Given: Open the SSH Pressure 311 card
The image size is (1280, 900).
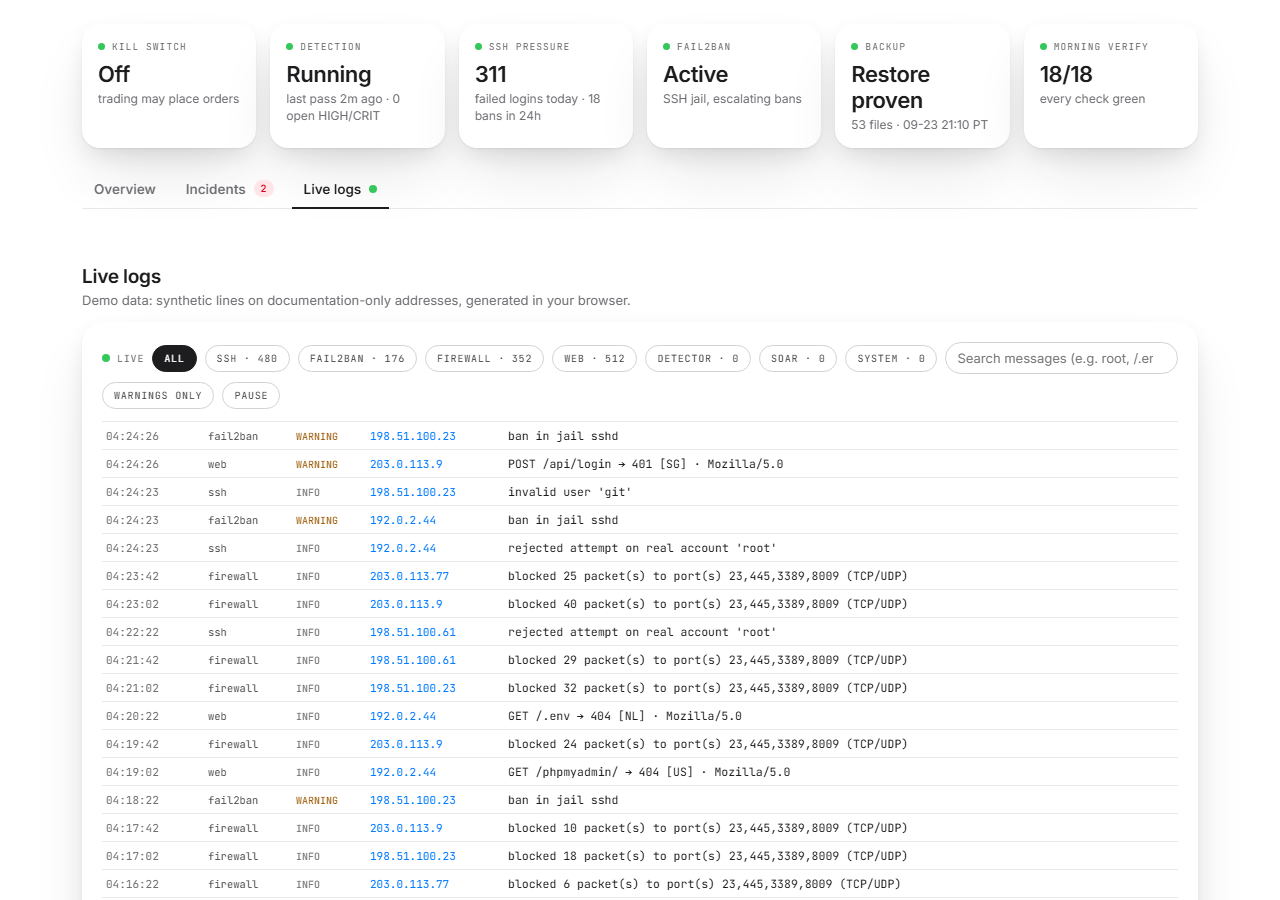Looking at the screenshot, I should [546, 86].
